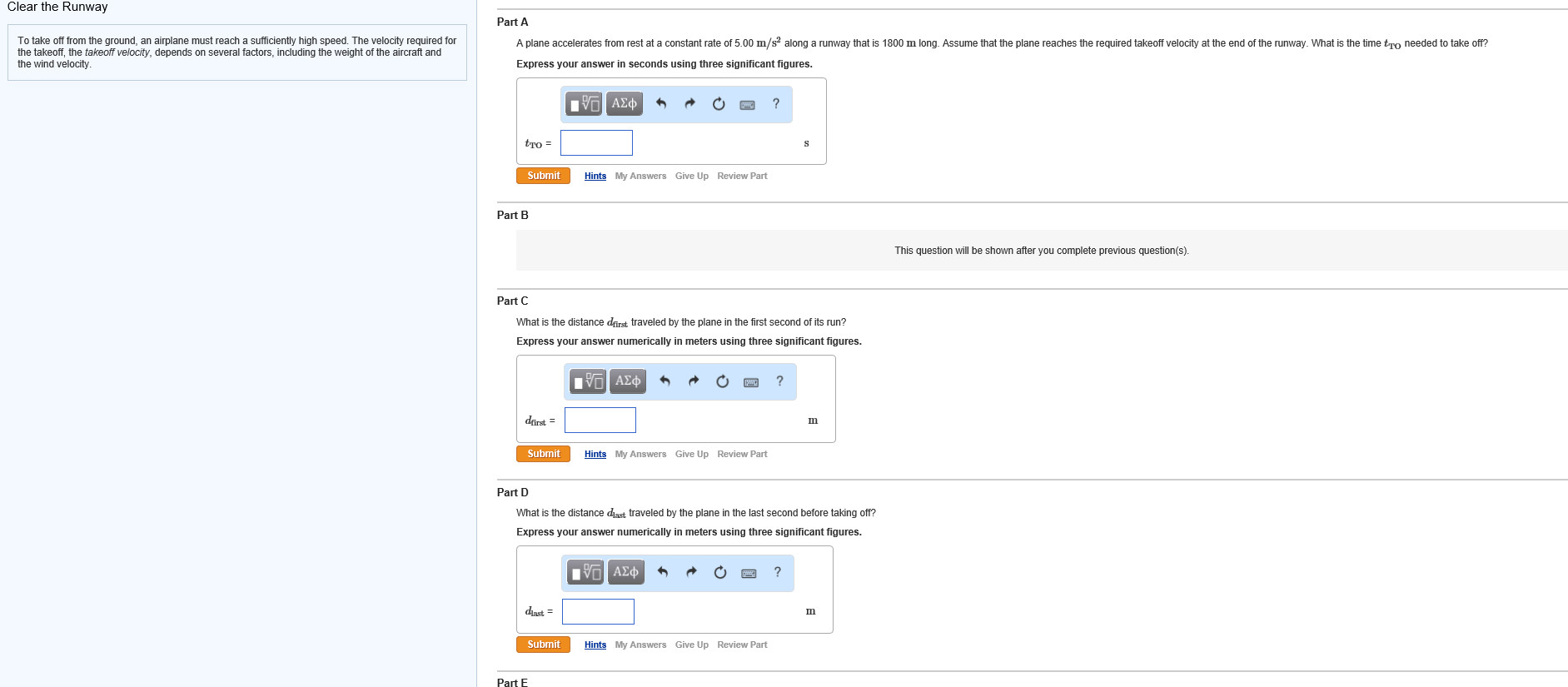This screenshot has height=687, width=1568.
Task: Show keyboard shortcuts in Part C toolbar
Action: point(751,382)
